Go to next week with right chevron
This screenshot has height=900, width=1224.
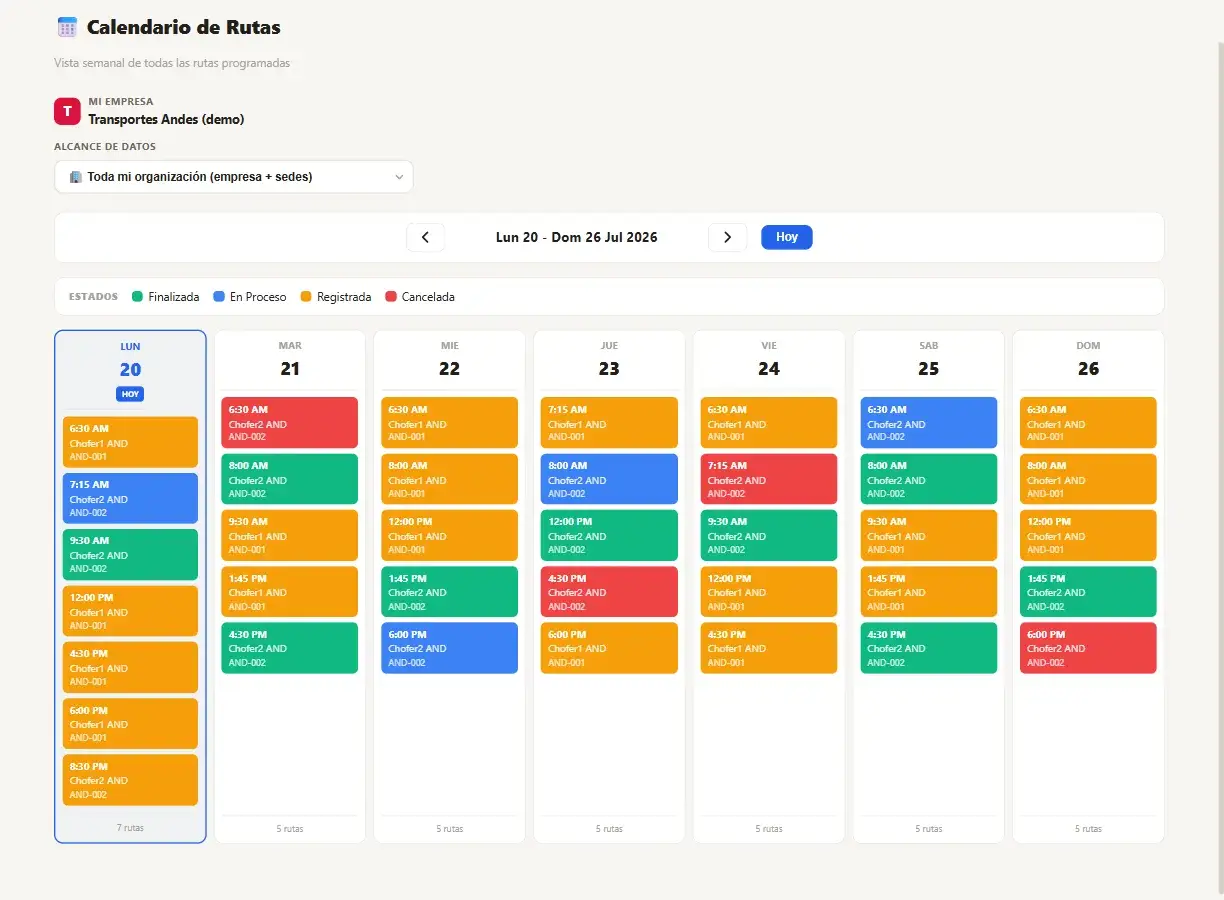727,237
